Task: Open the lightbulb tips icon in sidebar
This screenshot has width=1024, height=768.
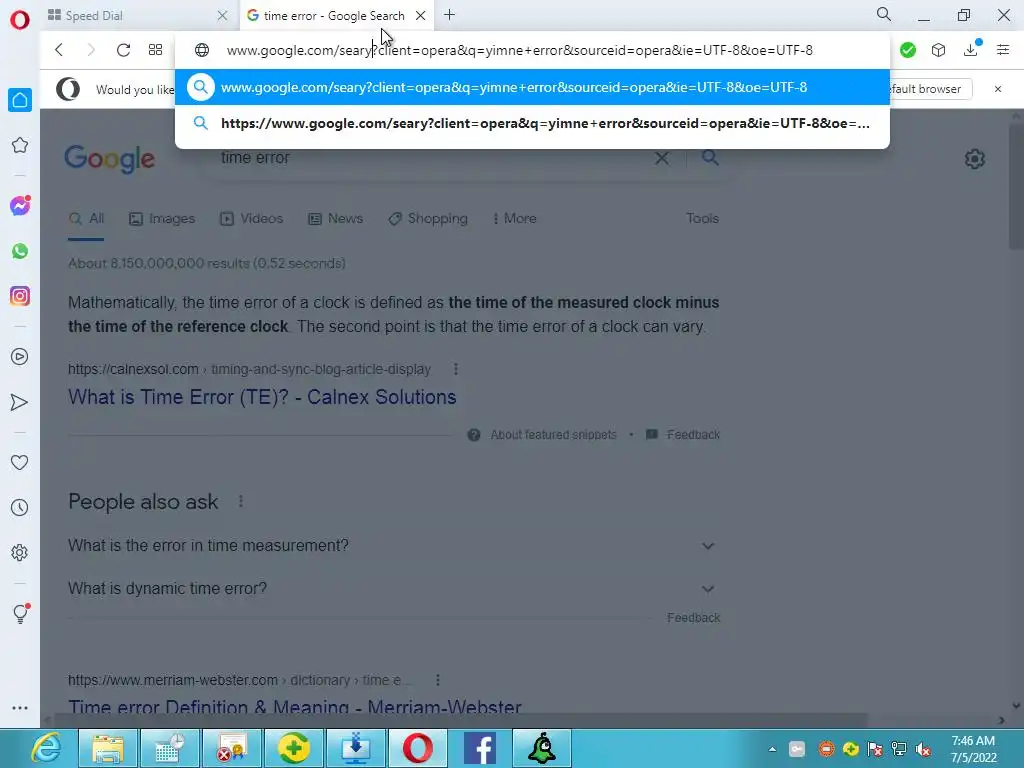Action: tap(20, 613)
